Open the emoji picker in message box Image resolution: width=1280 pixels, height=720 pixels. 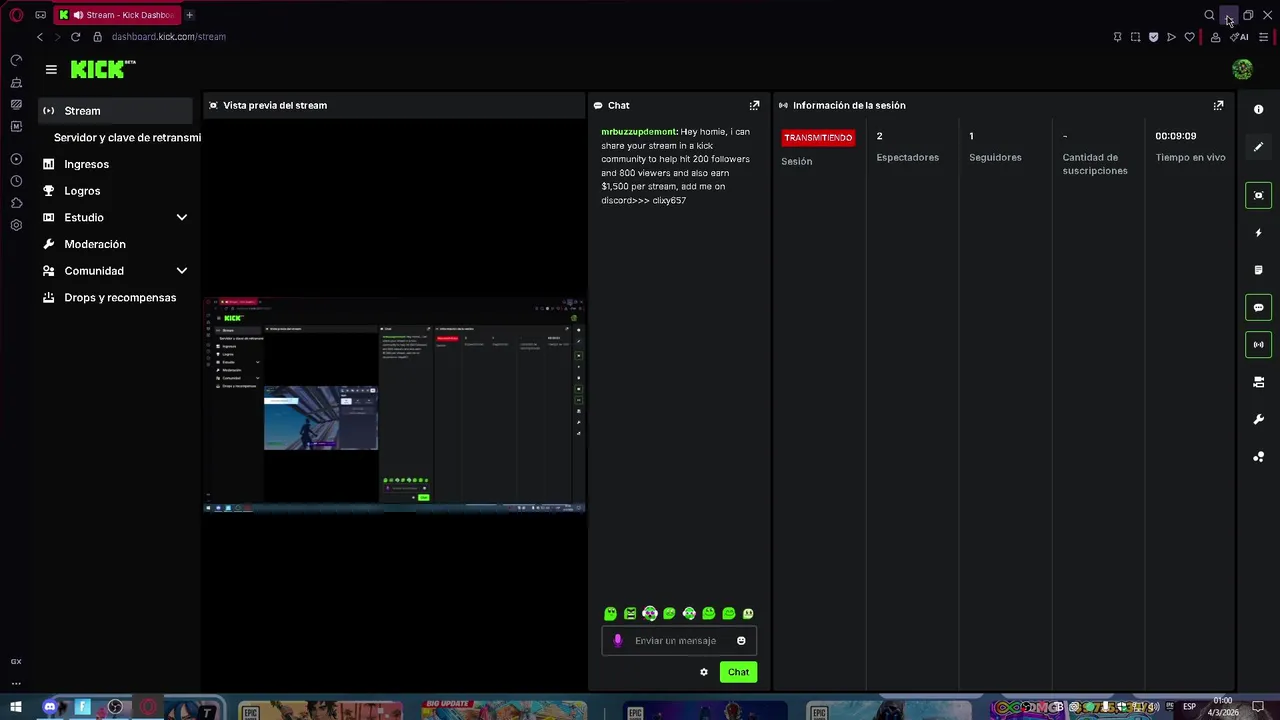[x=741, y=641]
